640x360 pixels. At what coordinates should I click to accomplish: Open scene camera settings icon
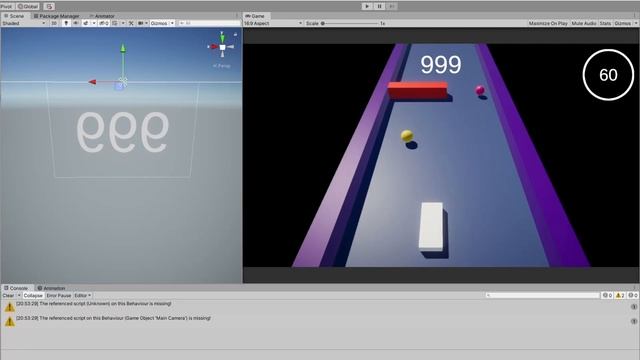pyautogui.click(x=141, y=23)
